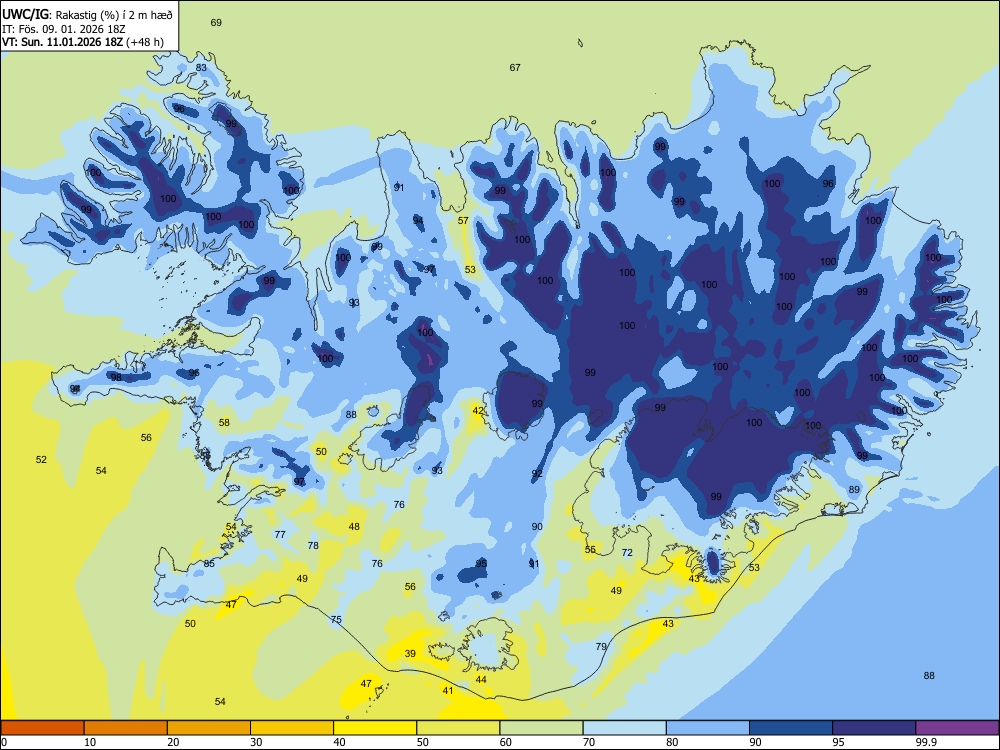Click the 95–99.9% navy legend swatch
The height and width of the screenshot is (750, 1000).
click(x=874, y=728)
